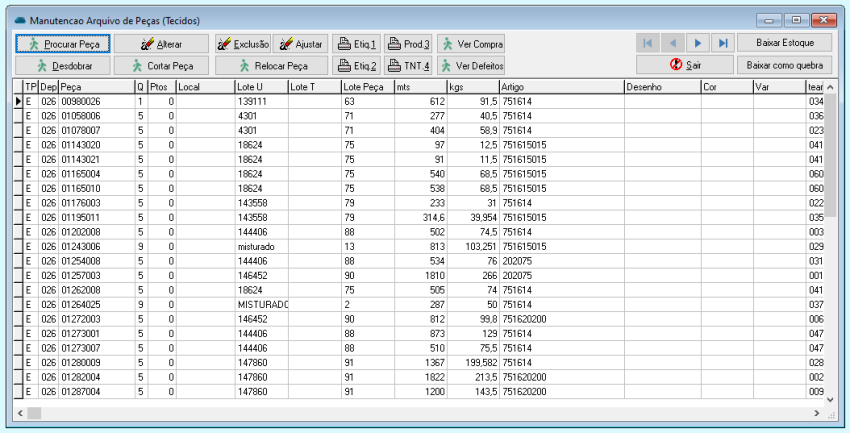The image size is (850, 433).
Task: Jump to first record navigation arrow
Action: 648,43
